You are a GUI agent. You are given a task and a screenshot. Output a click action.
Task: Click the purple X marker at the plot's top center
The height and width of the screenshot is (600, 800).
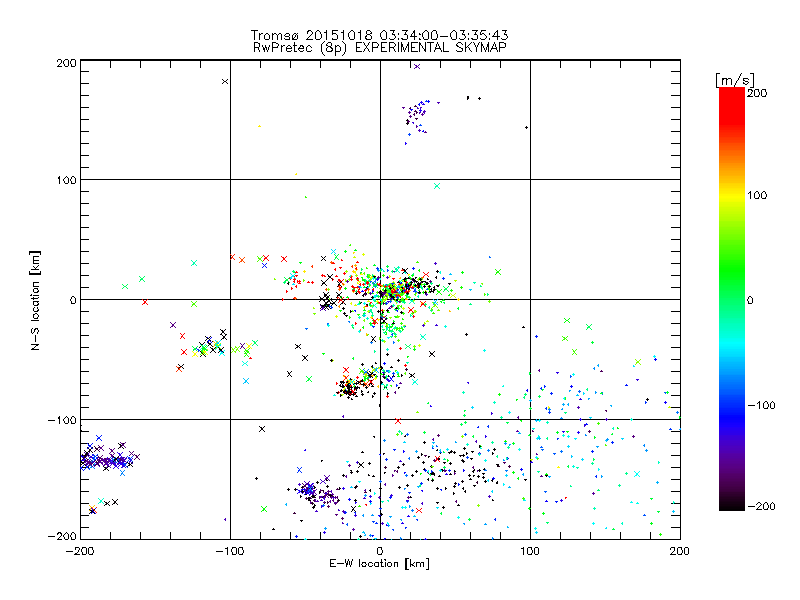pos(417,66)
